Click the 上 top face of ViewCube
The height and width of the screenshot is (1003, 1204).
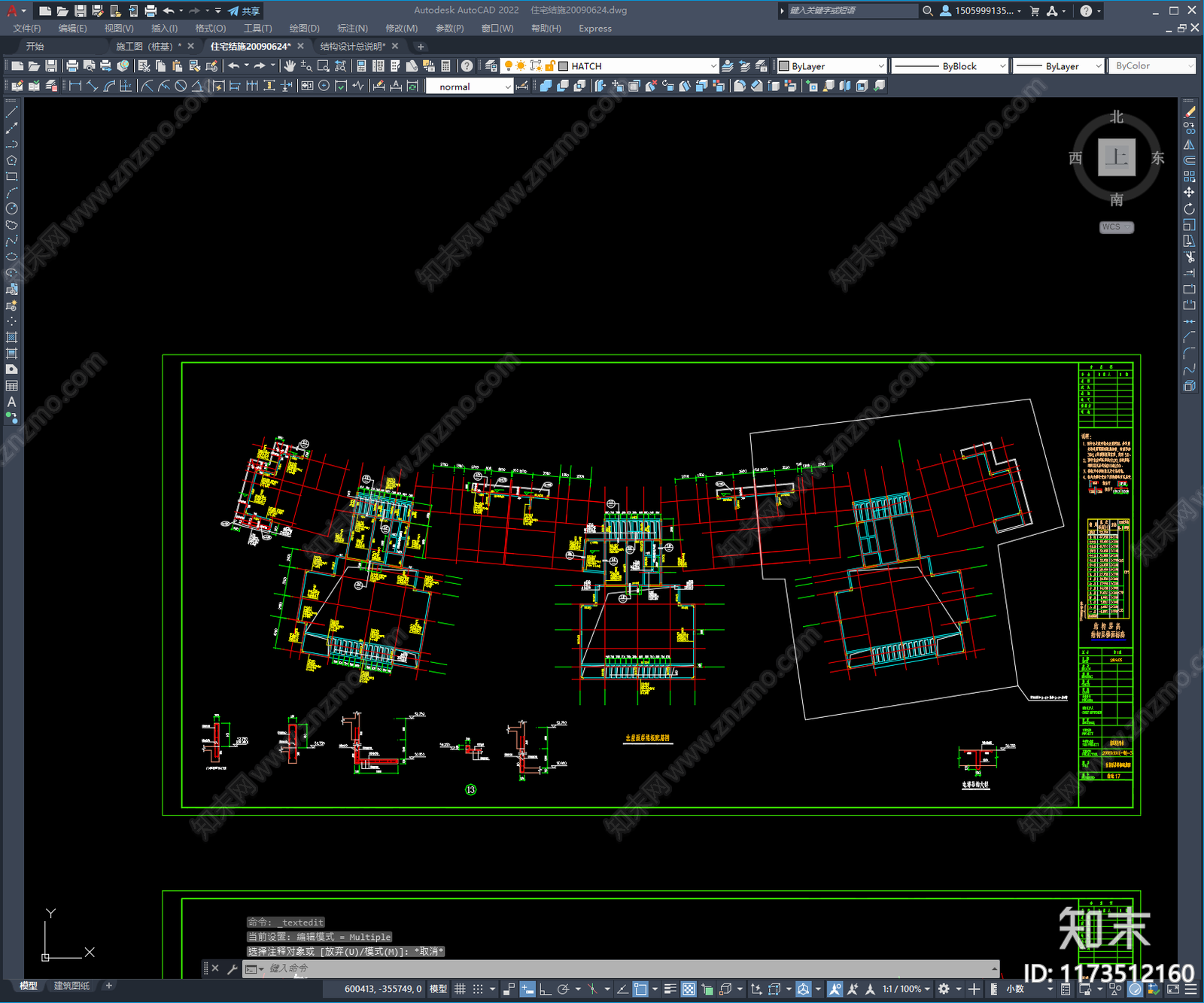pos(1116,157)
